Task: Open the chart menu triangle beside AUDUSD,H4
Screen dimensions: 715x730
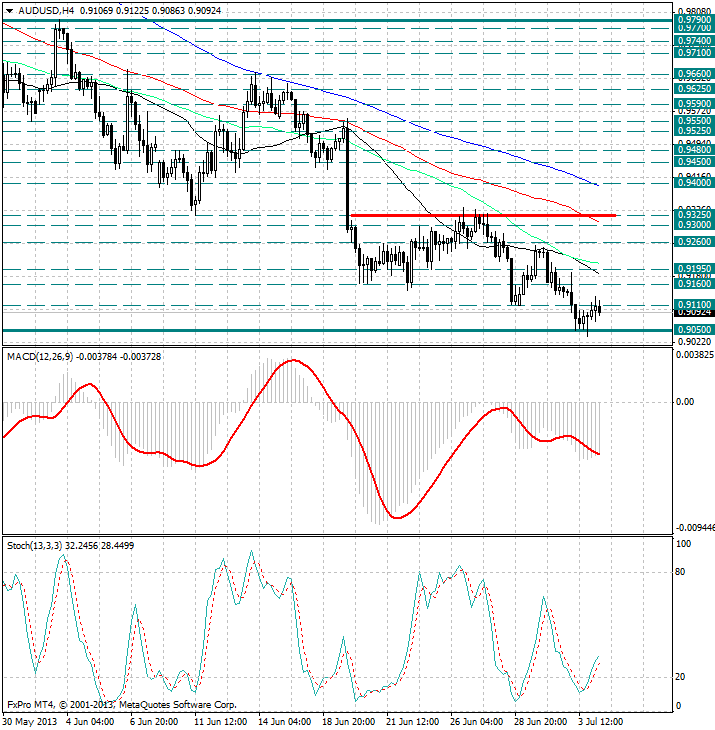Action: (9, 11)
